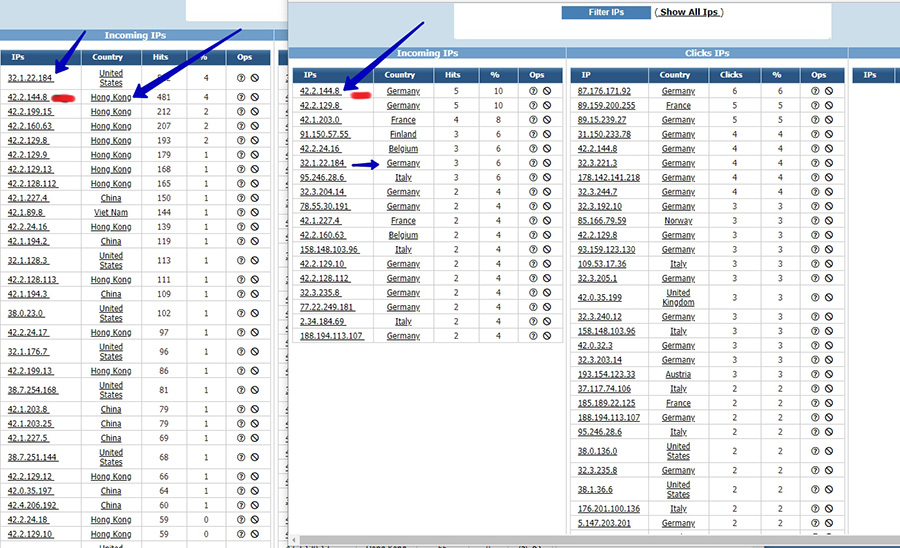The height and width of the screenshot is (548, 900).
Task: Open clicks IP link 178.142.141.218
Action: point(608,177)
